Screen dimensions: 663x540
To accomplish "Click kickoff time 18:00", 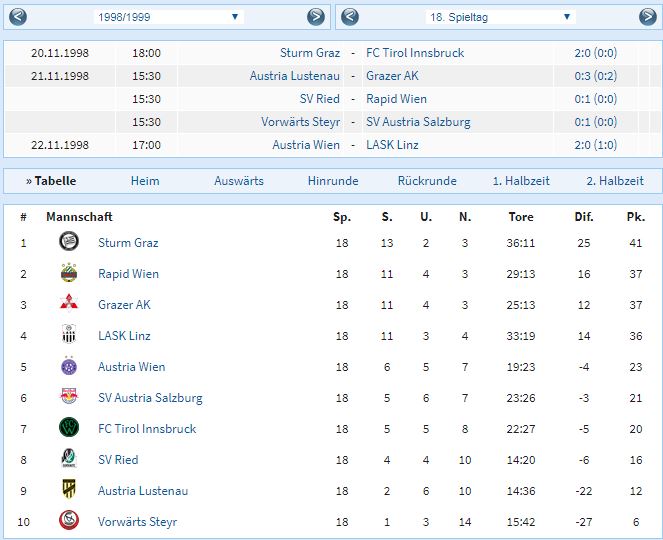I will [146, 53].
